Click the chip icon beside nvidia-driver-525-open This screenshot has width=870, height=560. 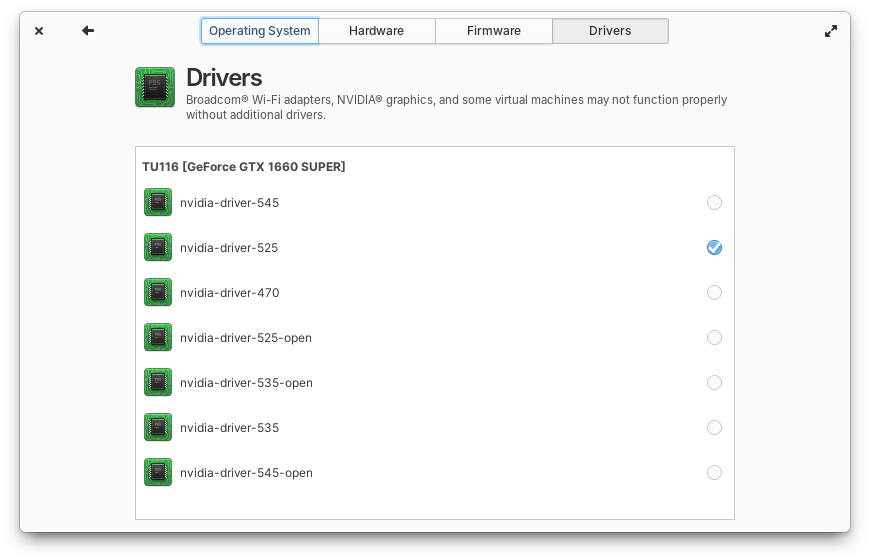click(x=158, y=337)
